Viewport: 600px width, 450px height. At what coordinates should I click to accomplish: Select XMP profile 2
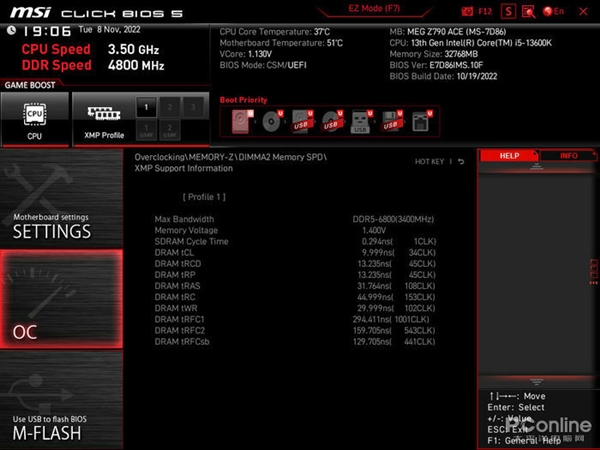[170, 107]
